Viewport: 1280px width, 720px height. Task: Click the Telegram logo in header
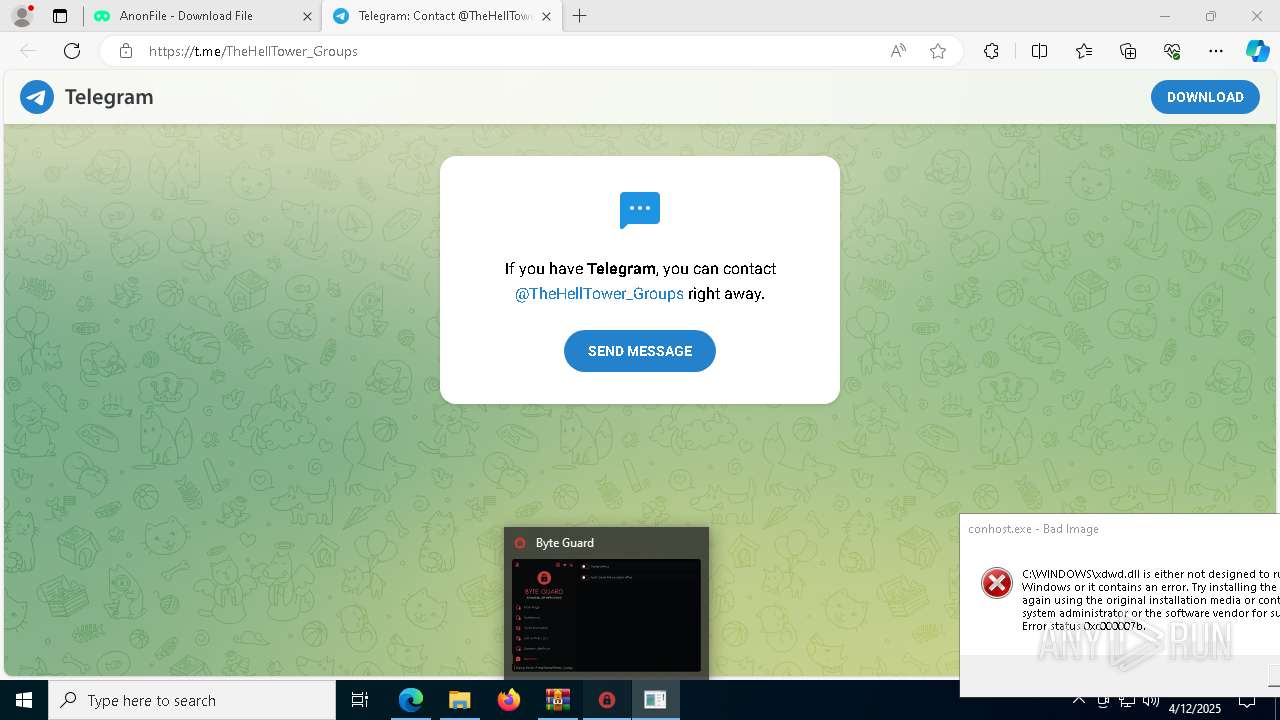[x=37, y=97]
